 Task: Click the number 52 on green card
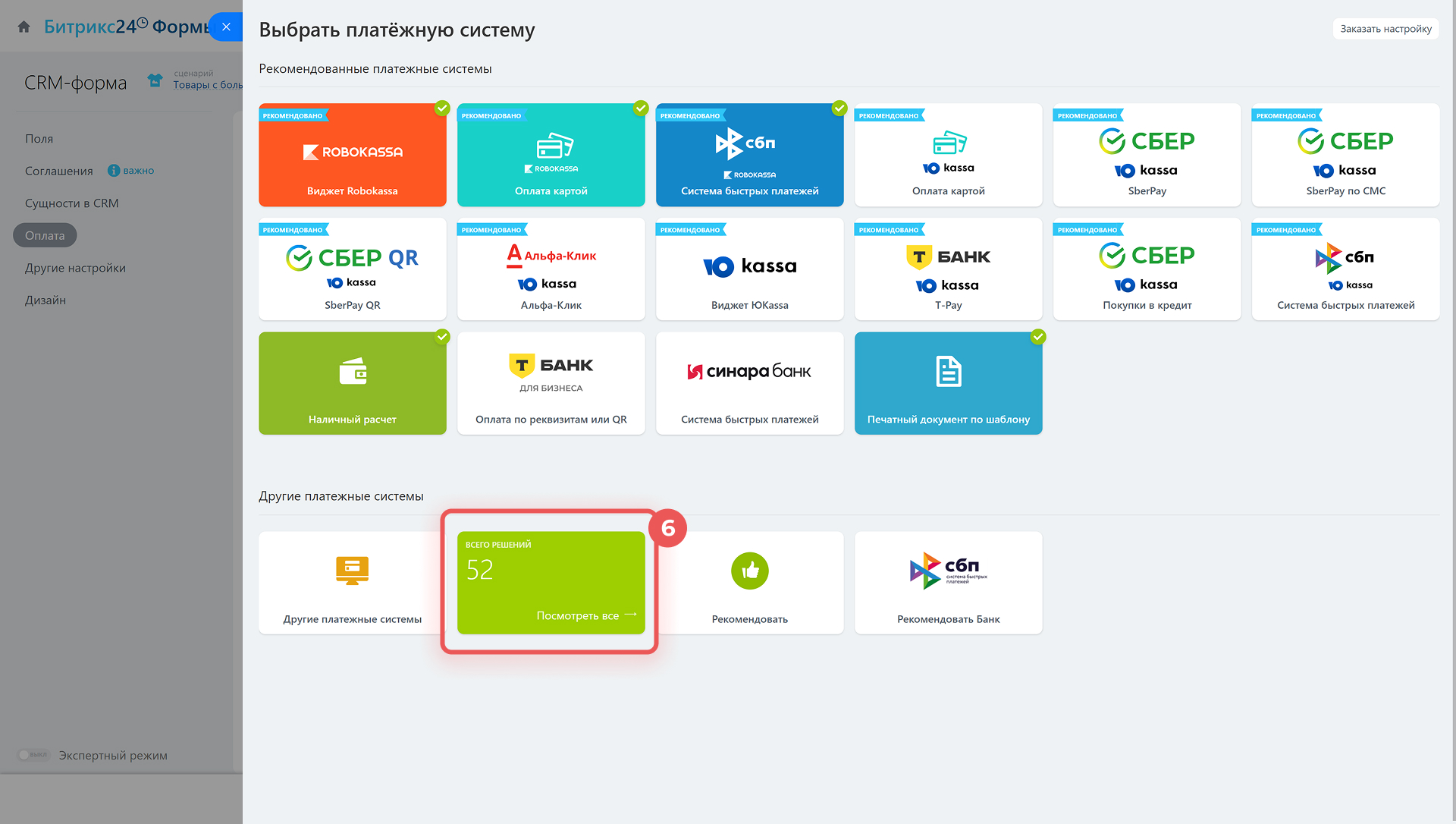479,570
